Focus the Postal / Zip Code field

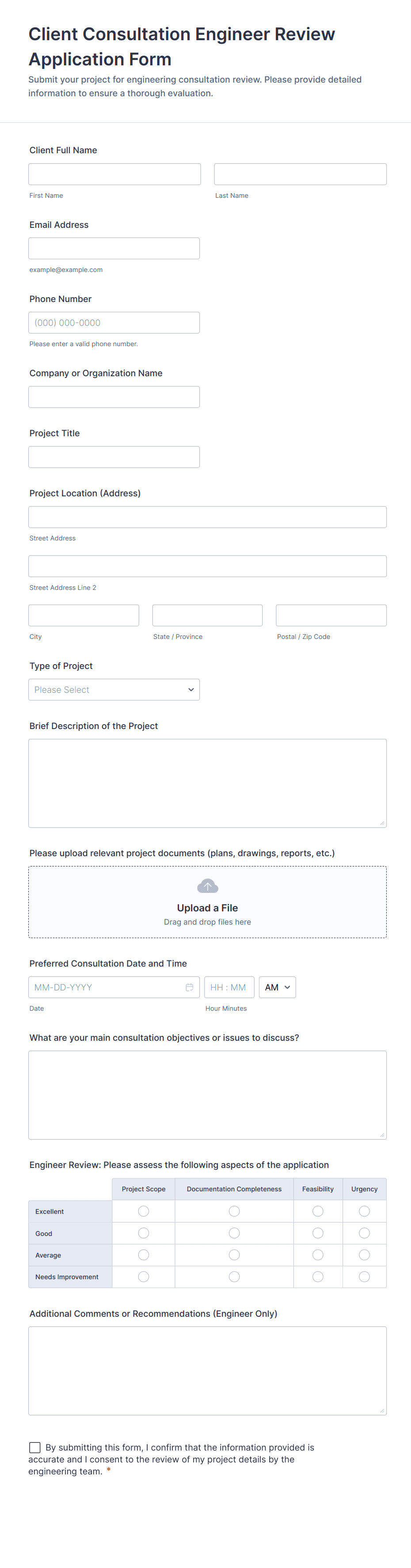(331, 616)
